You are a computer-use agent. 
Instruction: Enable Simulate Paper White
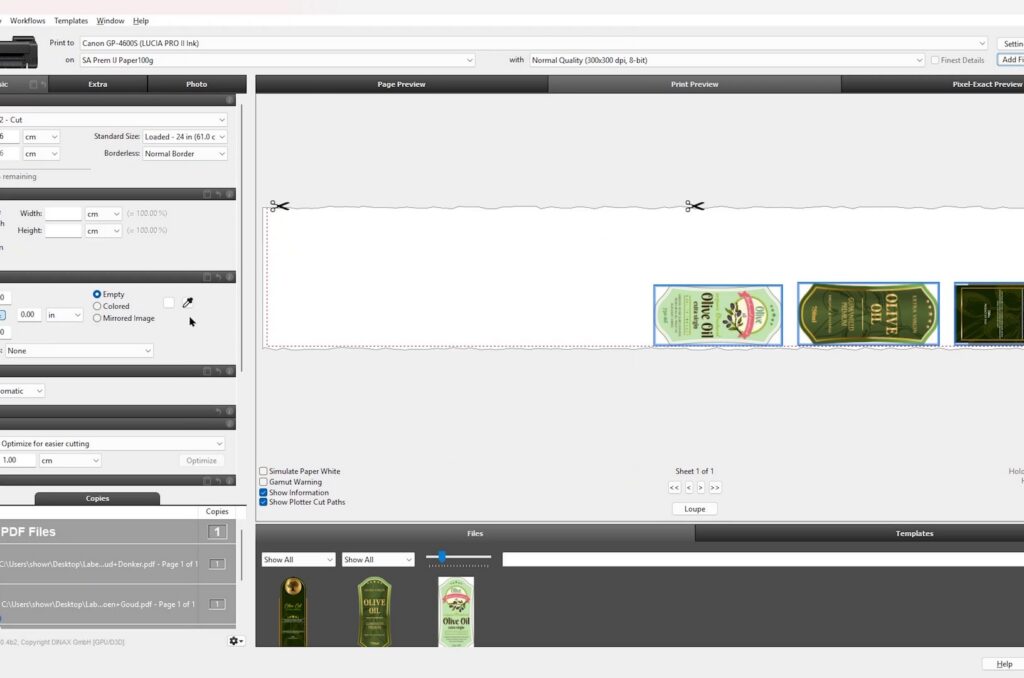pyautogui.click(x=263, y=471)
